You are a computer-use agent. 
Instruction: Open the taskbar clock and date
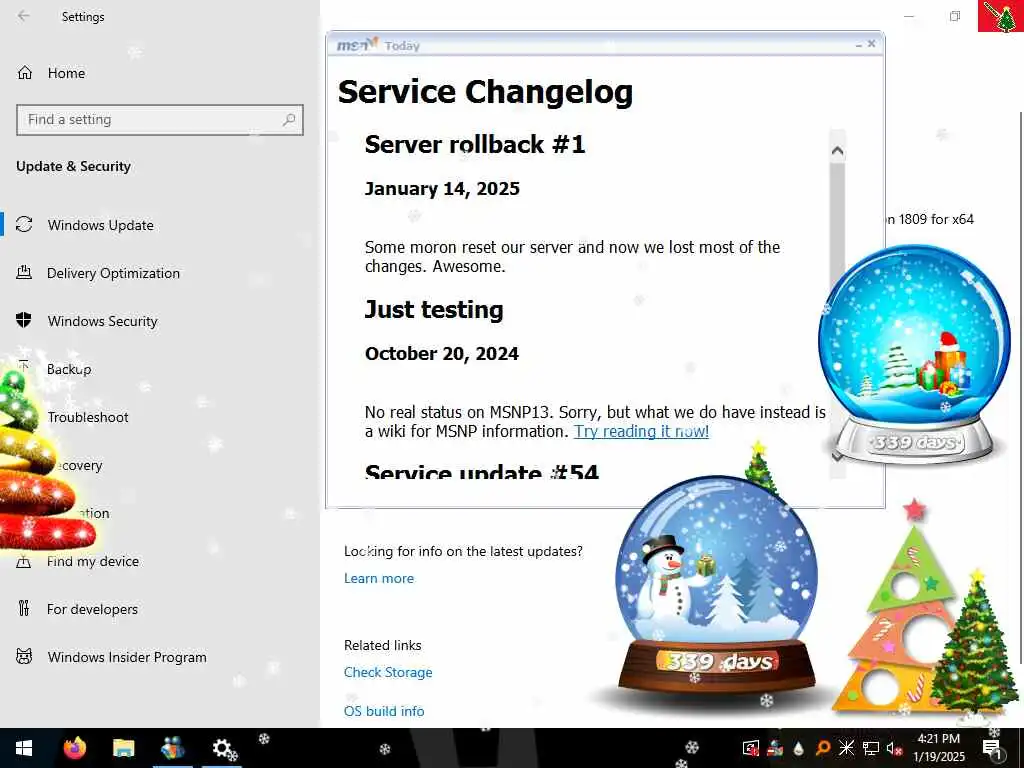(x=938, y=748)
